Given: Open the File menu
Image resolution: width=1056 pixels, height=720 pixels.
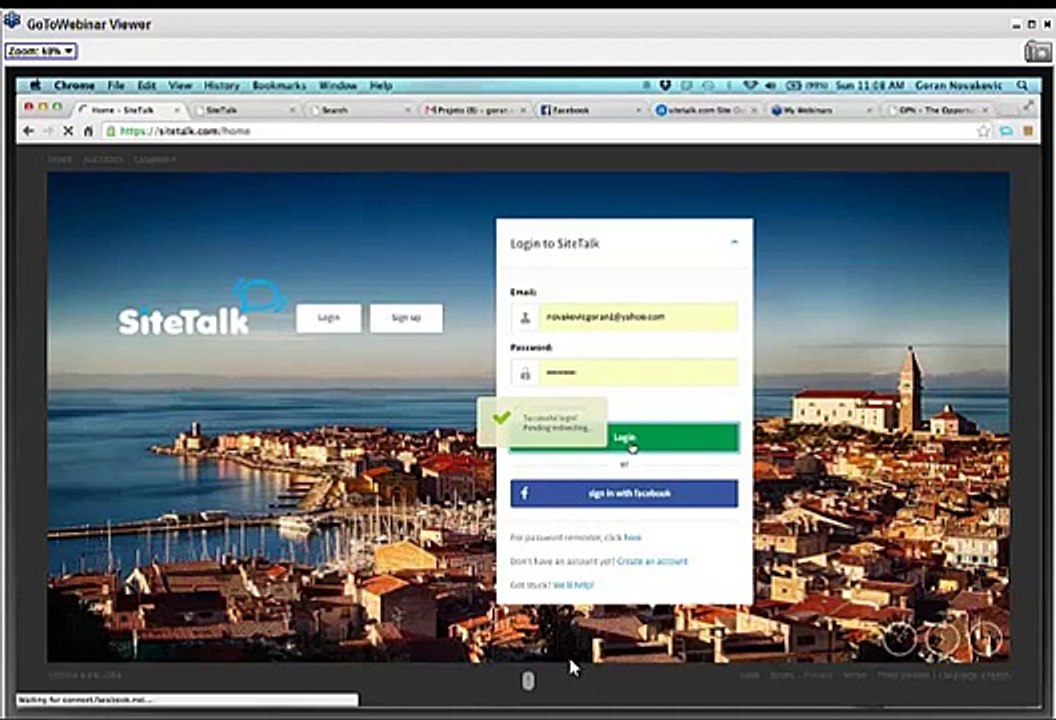Looking at the screenshot, I should click(116, 86).
